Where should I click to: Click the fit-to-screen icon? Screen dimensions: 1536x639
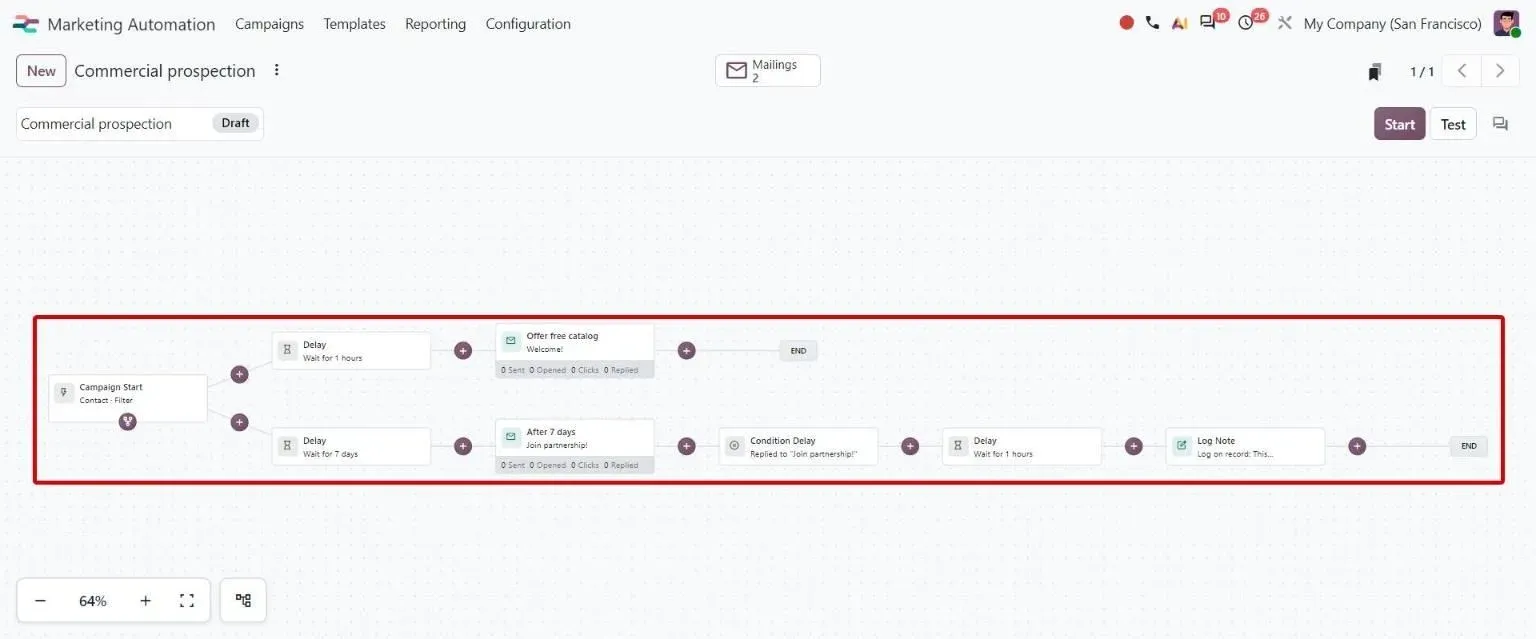click(x=187, y=601)
